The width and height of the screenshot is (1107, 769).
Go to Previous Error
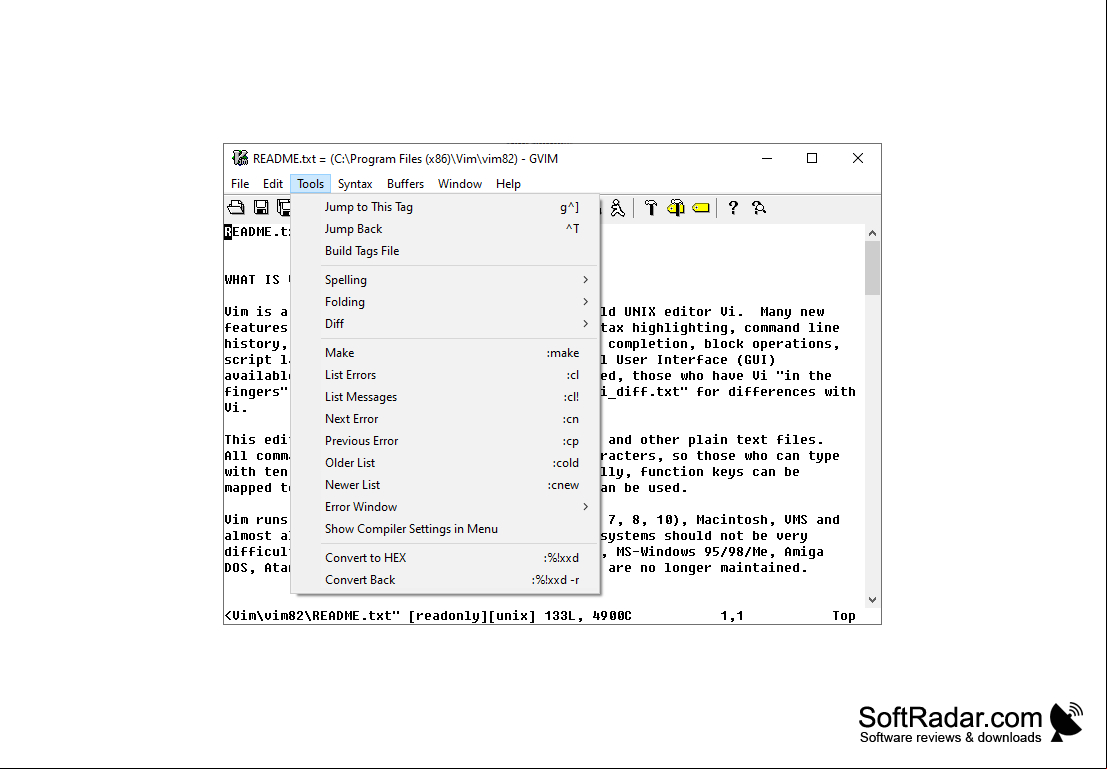[445, 441]
